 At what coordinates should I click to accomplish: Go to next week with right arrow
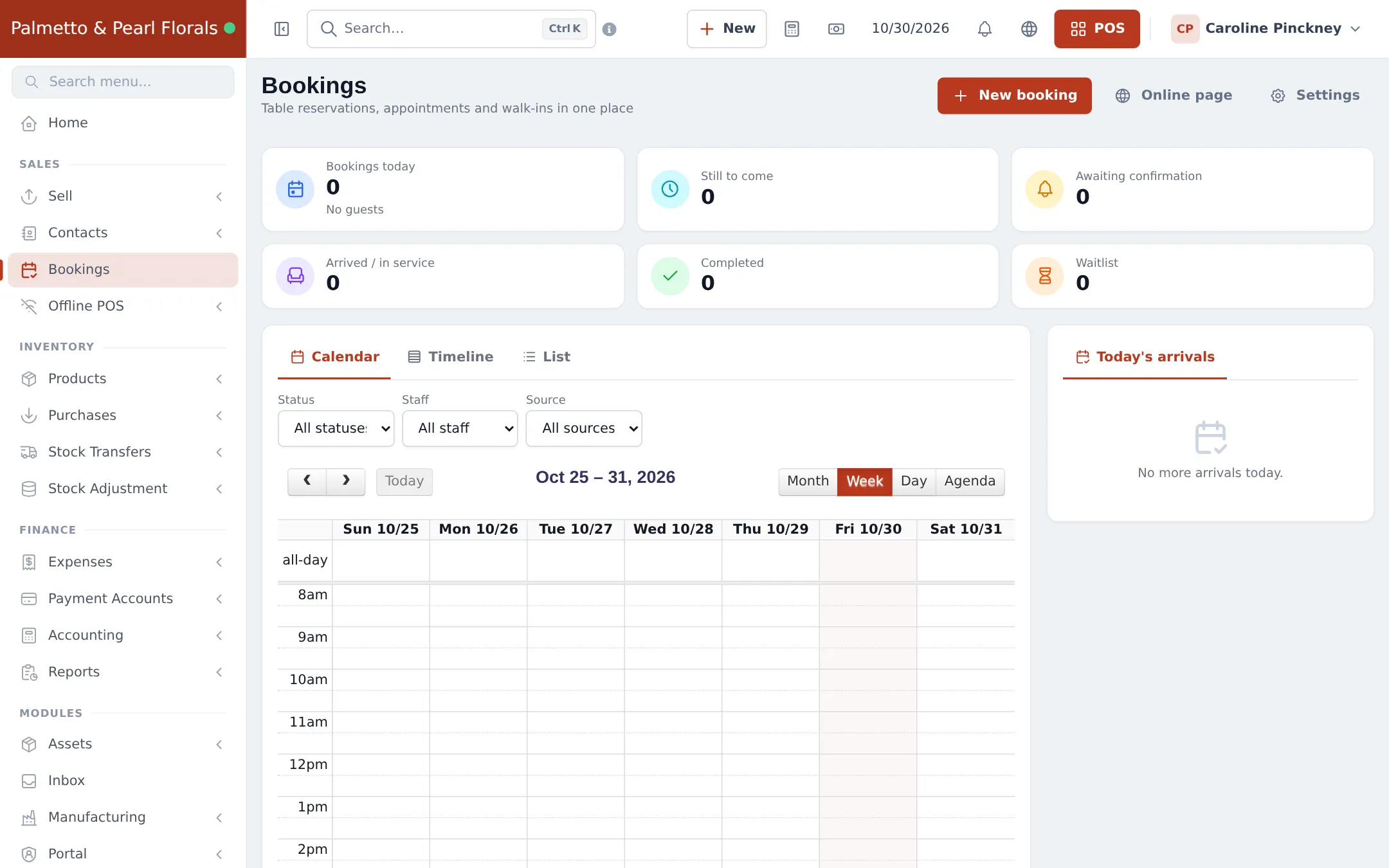346,481
